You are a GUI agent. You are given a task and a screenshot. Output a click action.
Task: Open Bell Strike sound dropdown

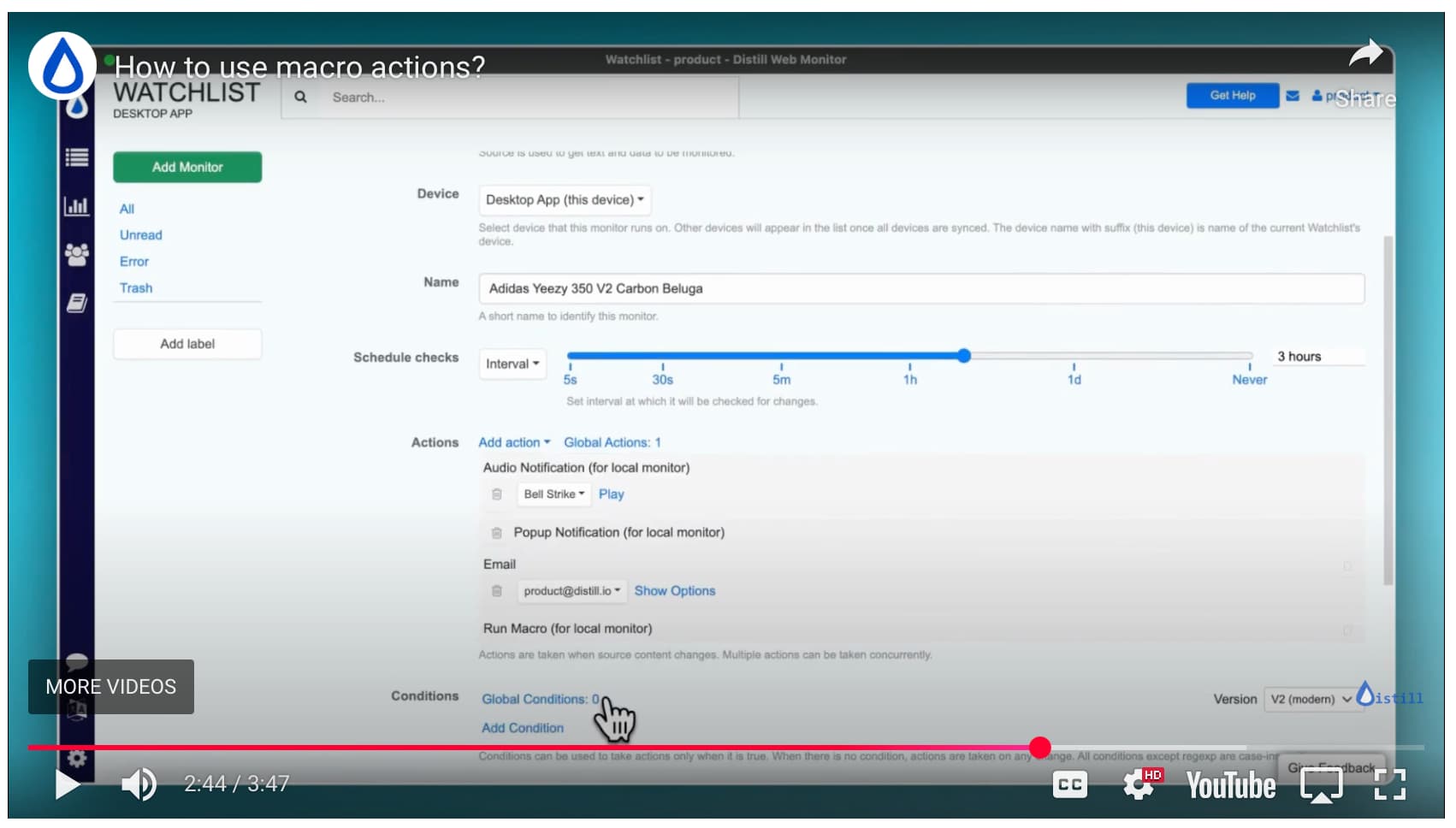pos(553,494)
